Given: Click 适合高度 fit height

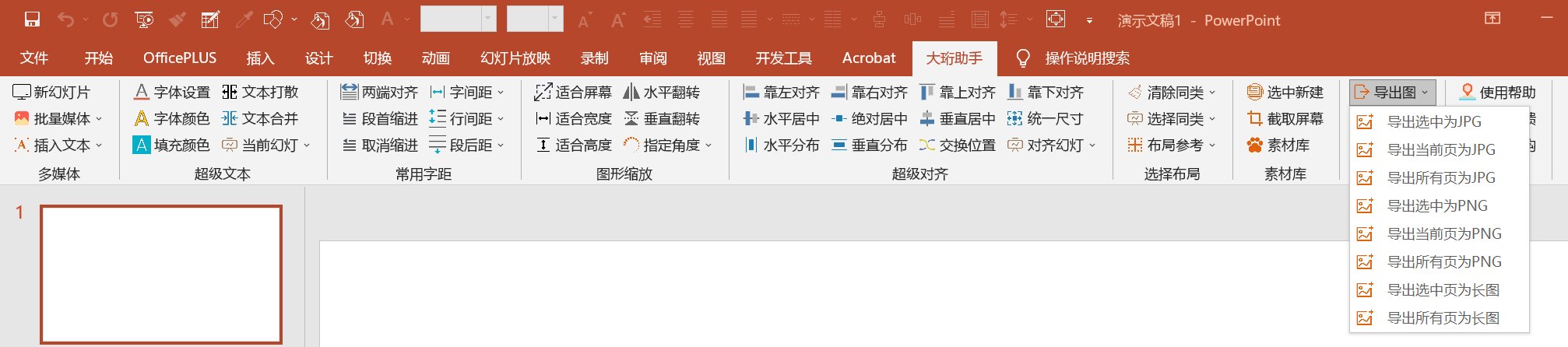Looking at the screenshot, I should coord(573,145).
